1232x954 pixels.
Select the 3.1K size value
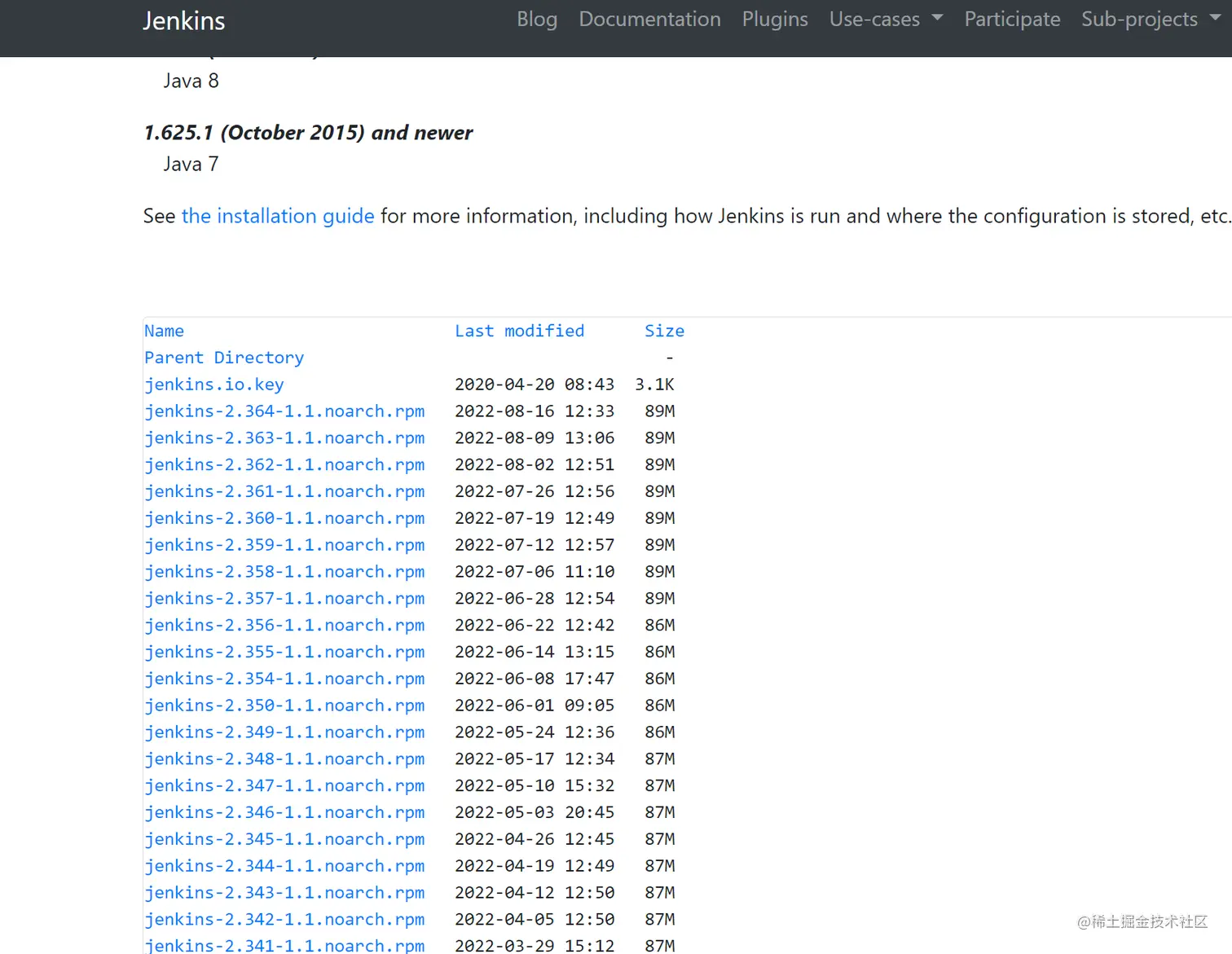pyautogui.click(x=654, y=385)
